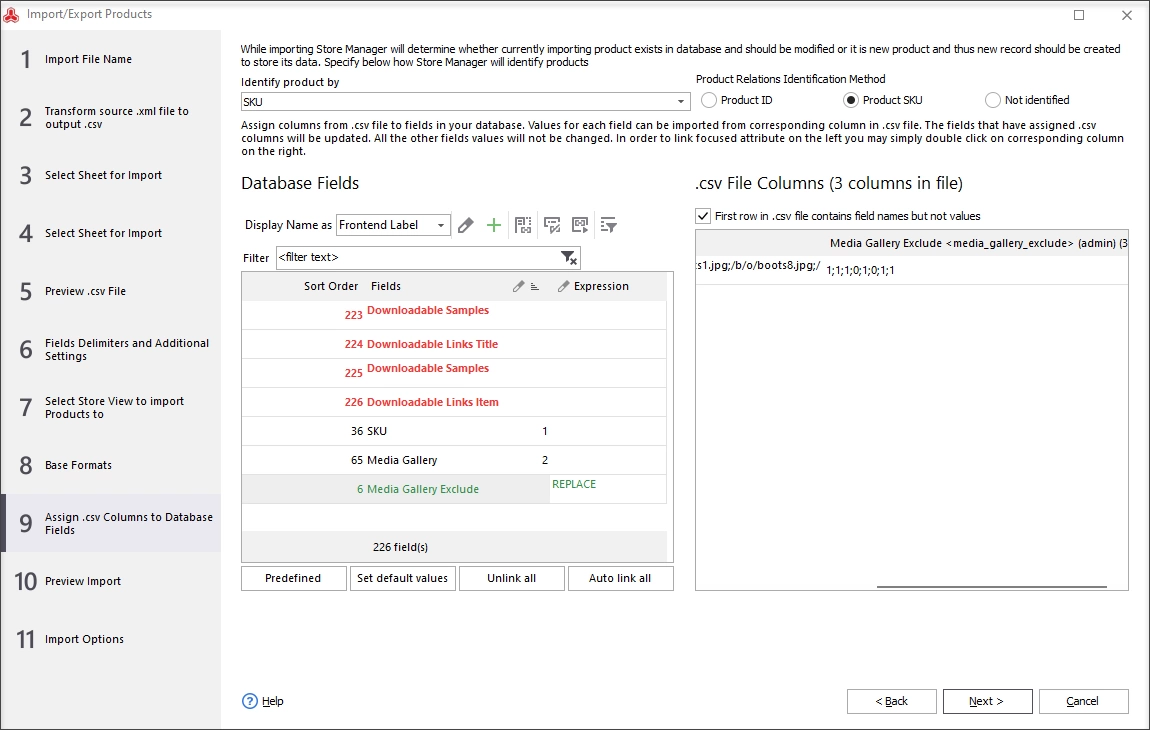
Task: Maximize the Import/Export Products window
Action: point(1079,15)
